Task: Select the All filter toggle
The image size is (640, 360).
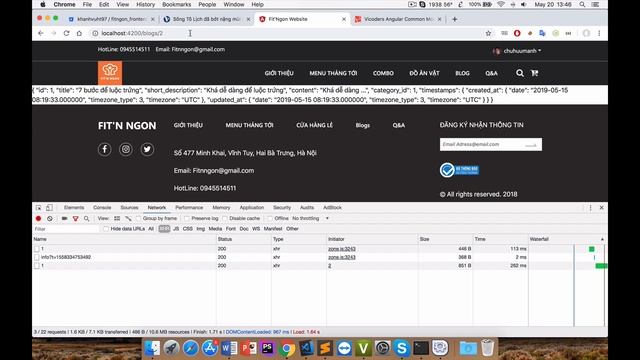Action: tap(151, 229)
